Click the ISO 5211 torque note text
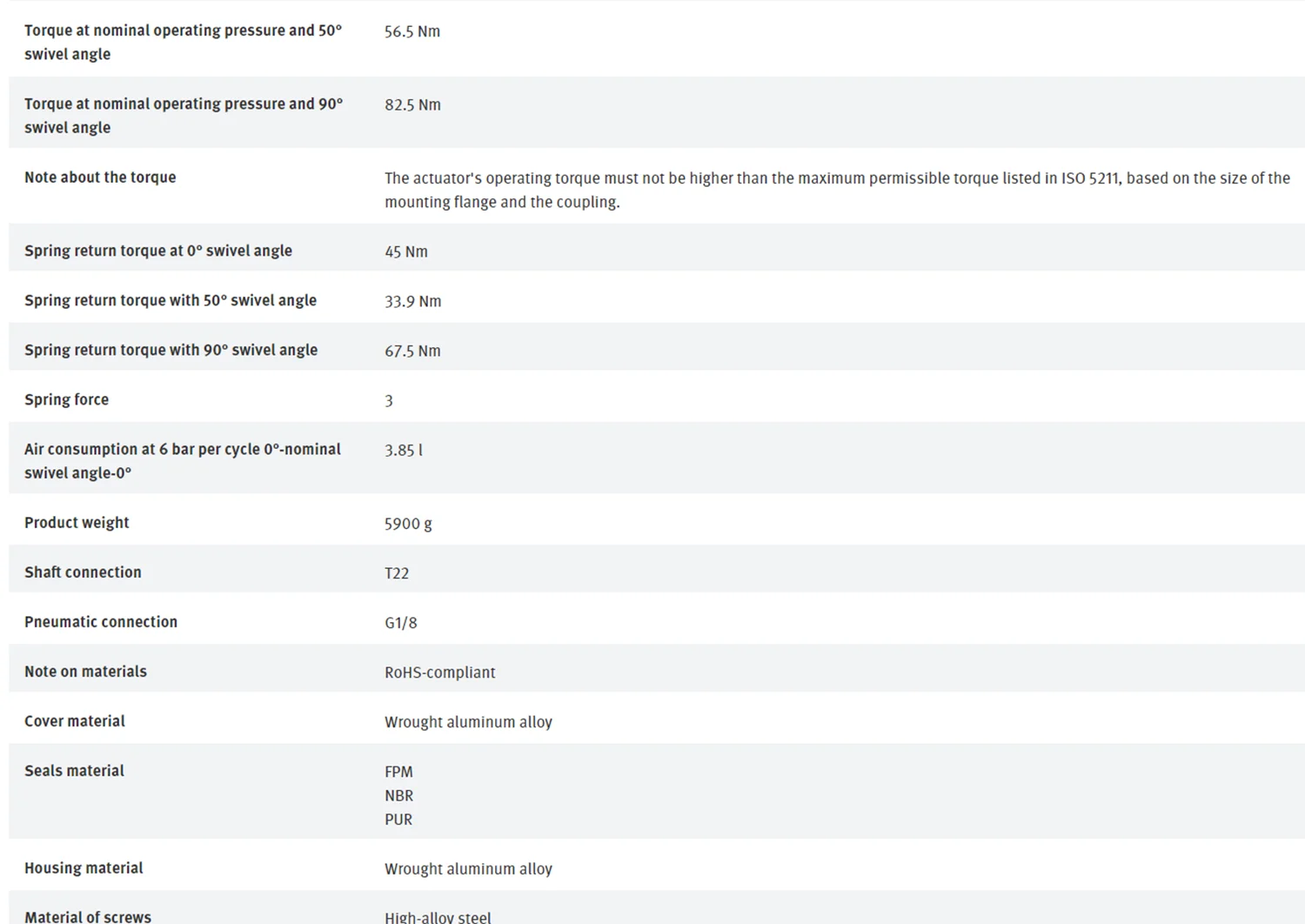1305x924 pixels. [x=837, y=190]
